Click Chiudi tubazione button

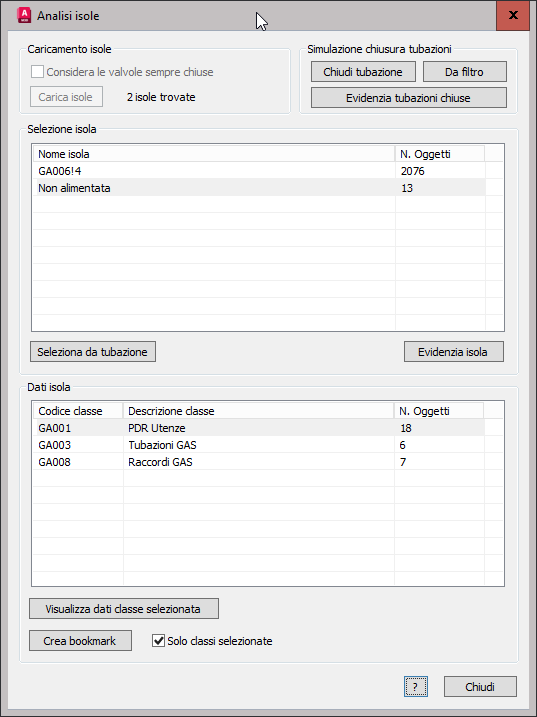363,72
